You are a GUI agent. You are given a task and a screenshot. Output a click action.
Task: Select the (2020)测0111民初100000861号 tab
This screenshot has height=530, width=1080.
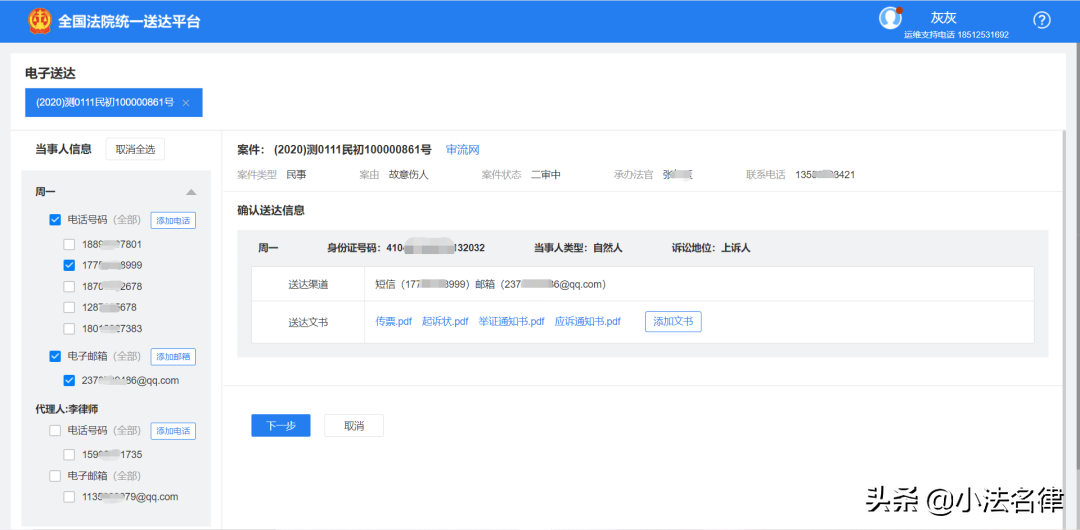coord(114,103)
